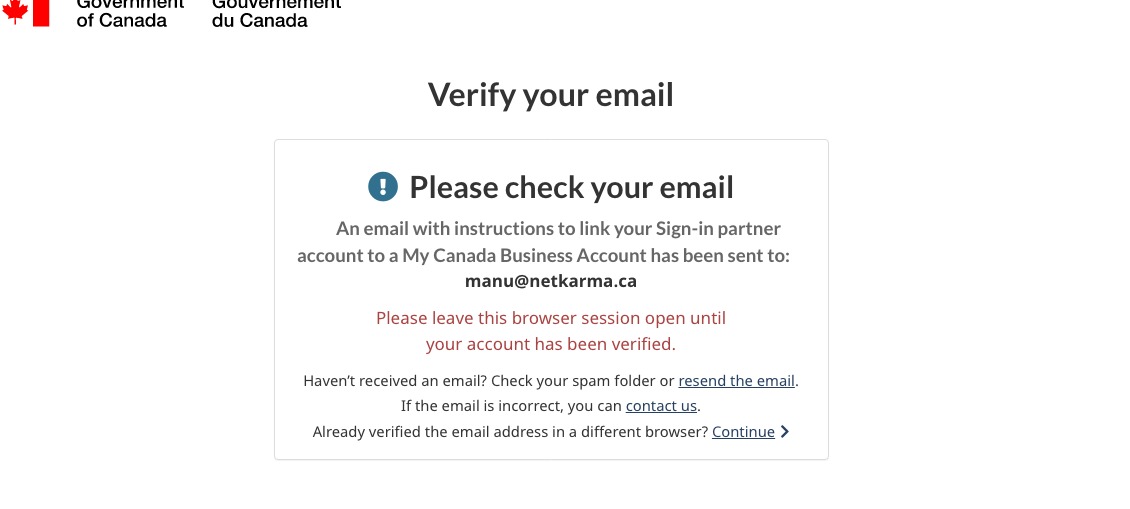Screen dimensions: 1130x509
Task: Click the "resend the email" link
Action: point(736,381)
